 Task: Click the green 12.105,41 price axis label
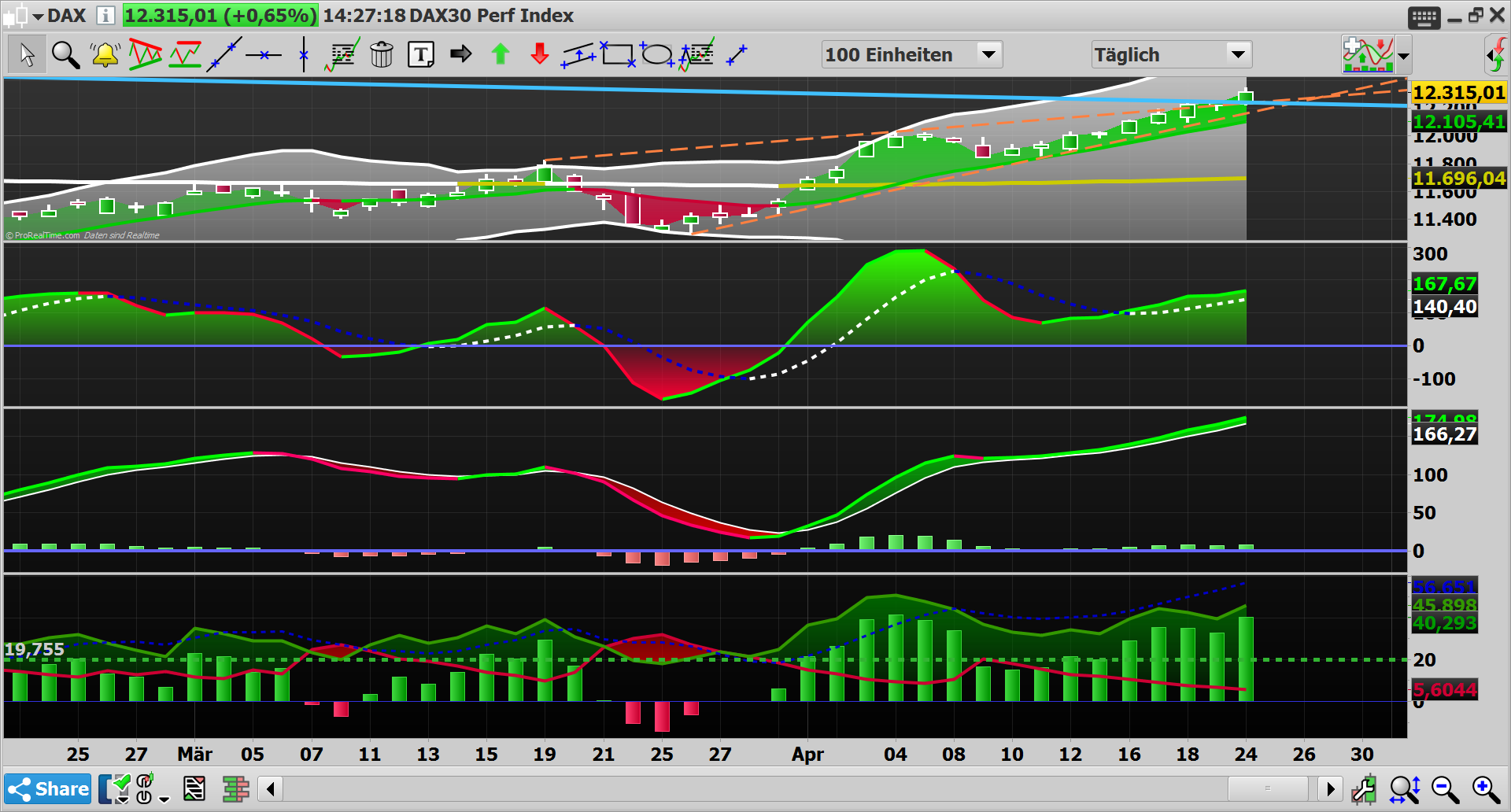pos(1458,122)
